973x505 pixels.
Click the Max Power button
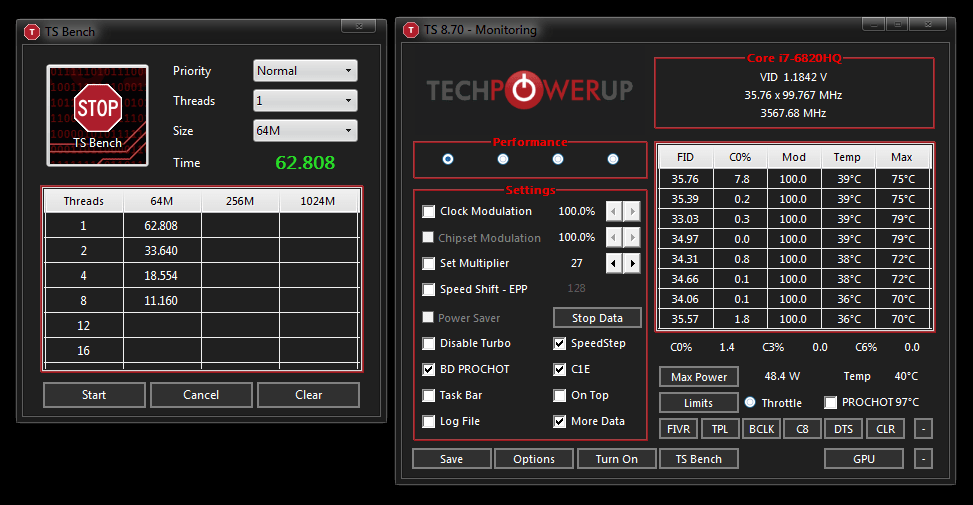[x=699, y=377]
